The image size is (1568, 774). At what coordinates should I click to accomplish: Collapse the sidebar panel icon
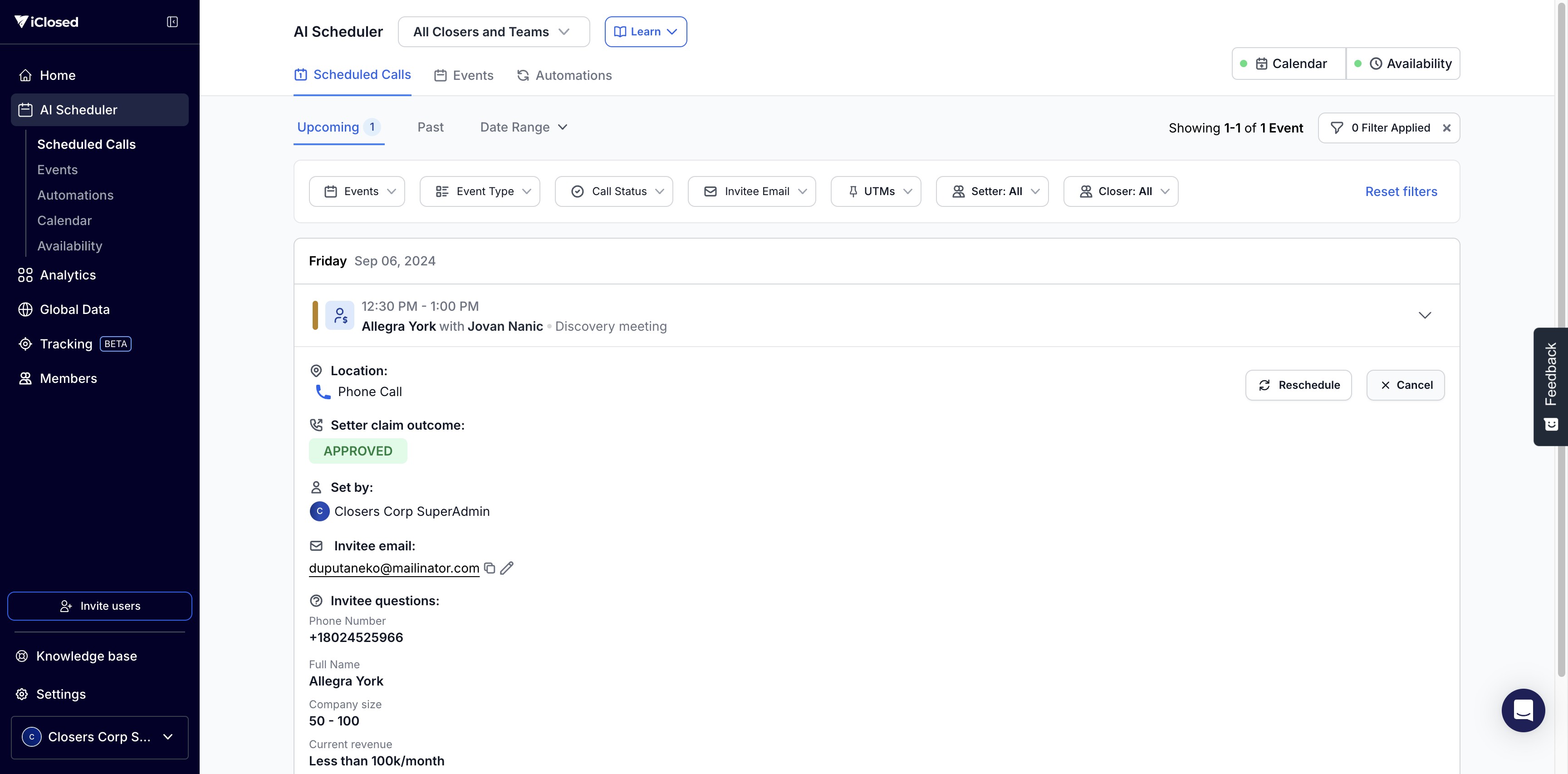[172, 22]
